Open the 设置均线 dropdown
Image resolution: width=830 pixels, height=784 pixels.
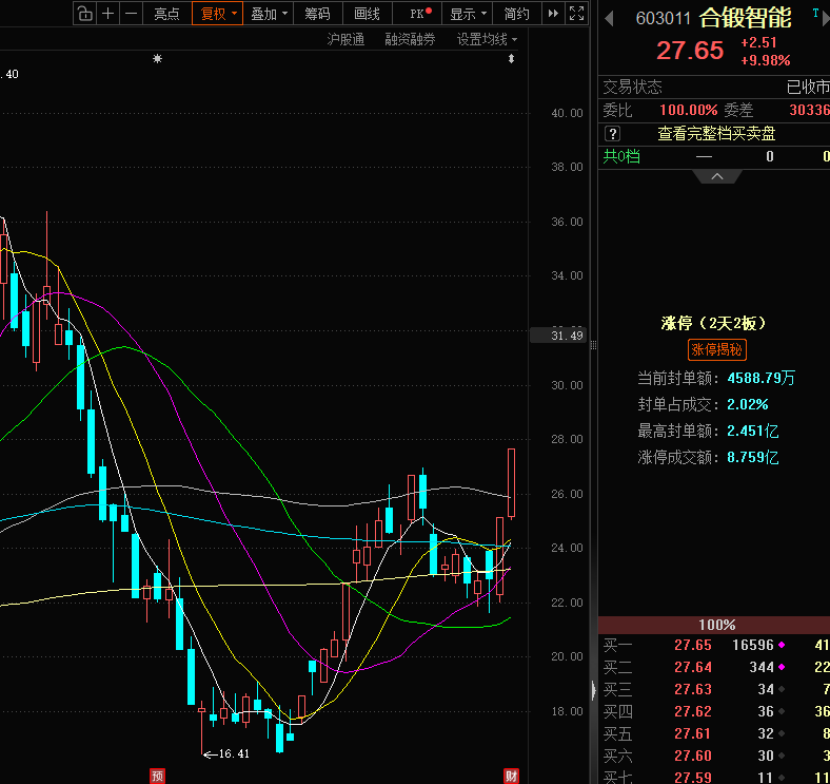pos(486,39)
